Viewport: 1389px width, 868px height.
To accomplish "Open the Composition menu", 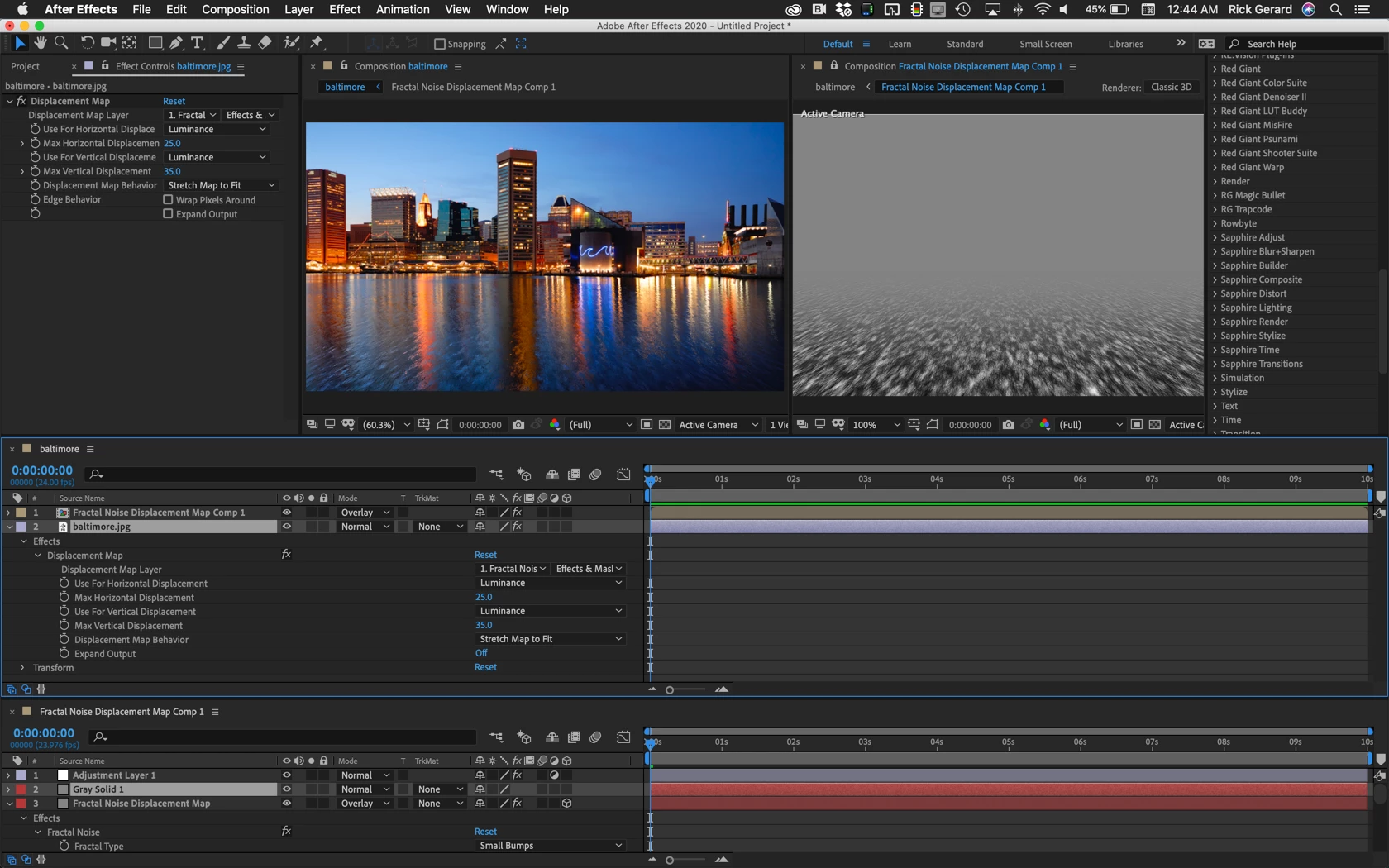I will pyautogui.click(x=236, y=9).
